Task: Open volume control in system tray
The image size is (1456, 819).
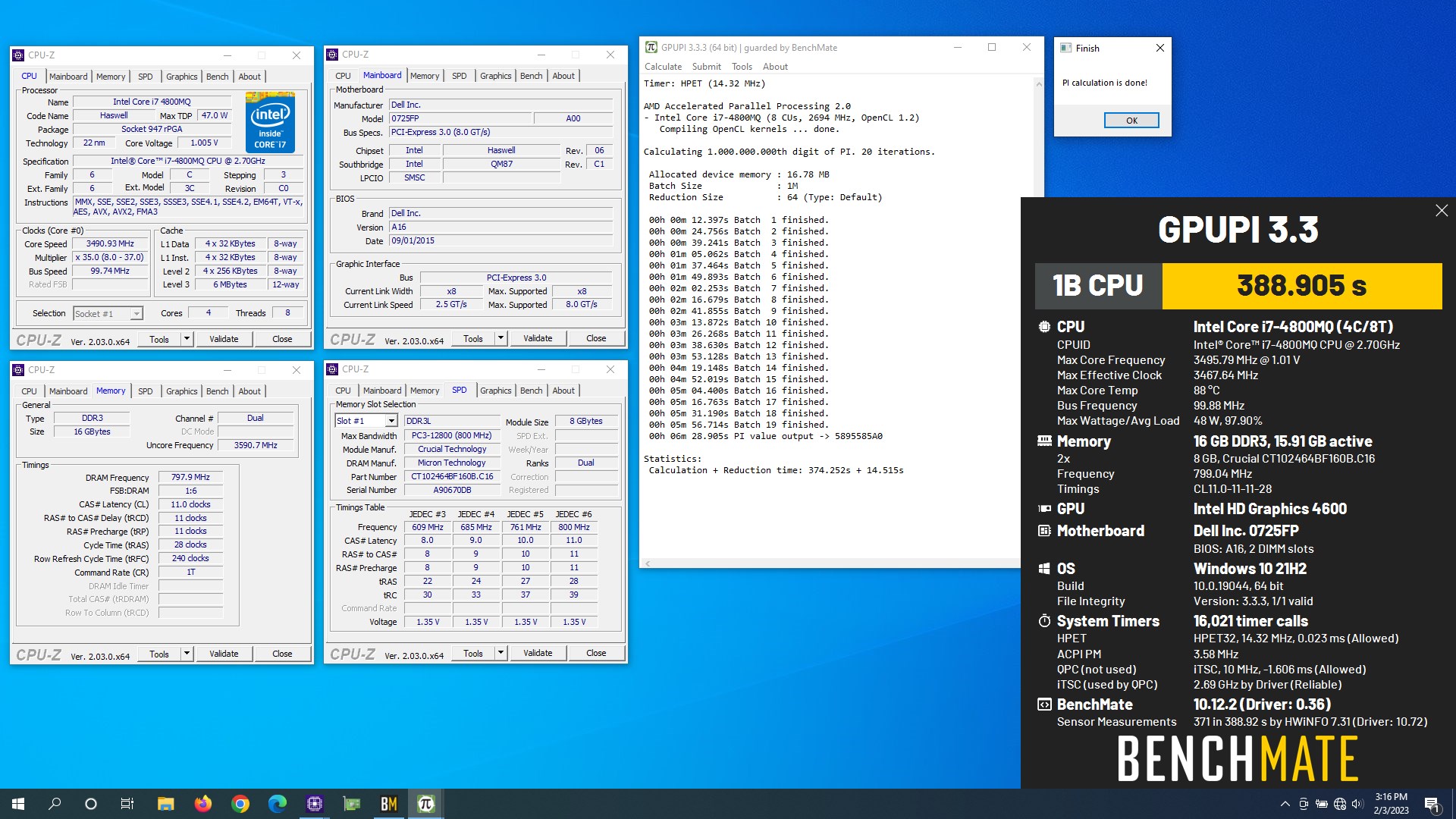Action: coord(1357,804)
